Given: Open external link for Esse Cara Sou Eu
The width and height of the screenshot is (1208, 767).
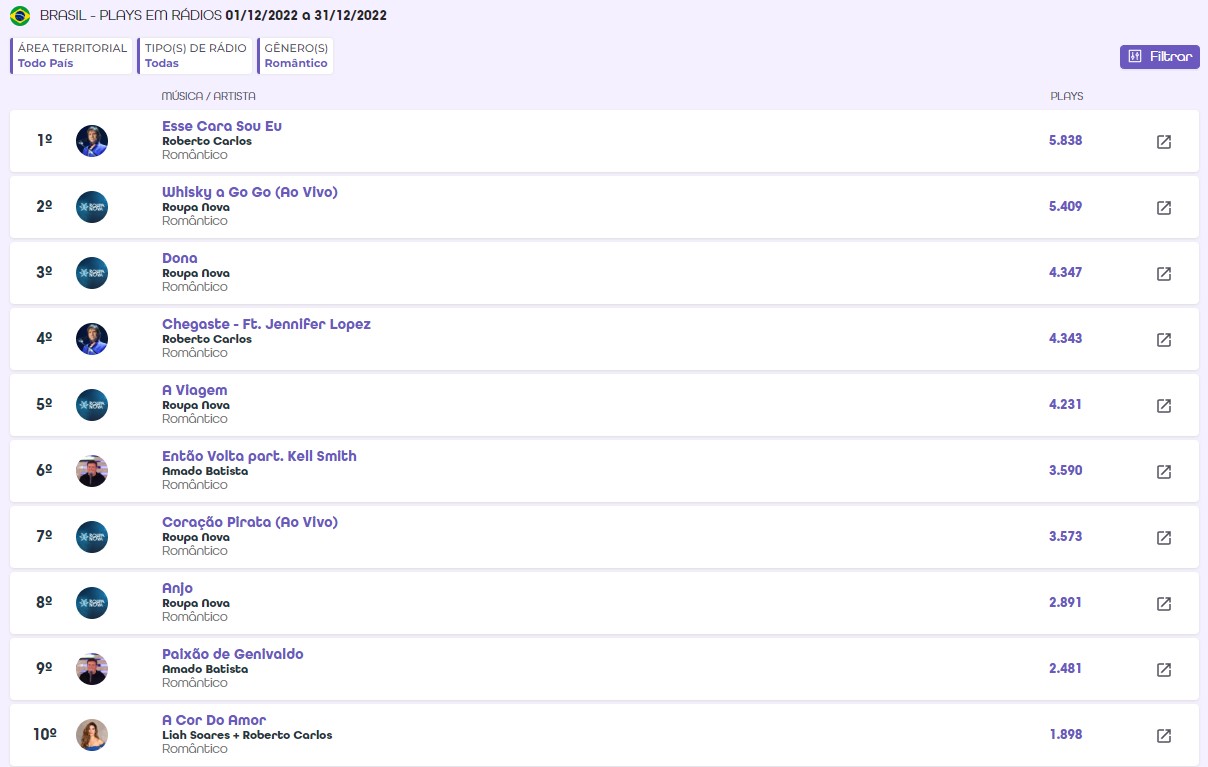Looking at the screenshot, I should (1164, 142).
